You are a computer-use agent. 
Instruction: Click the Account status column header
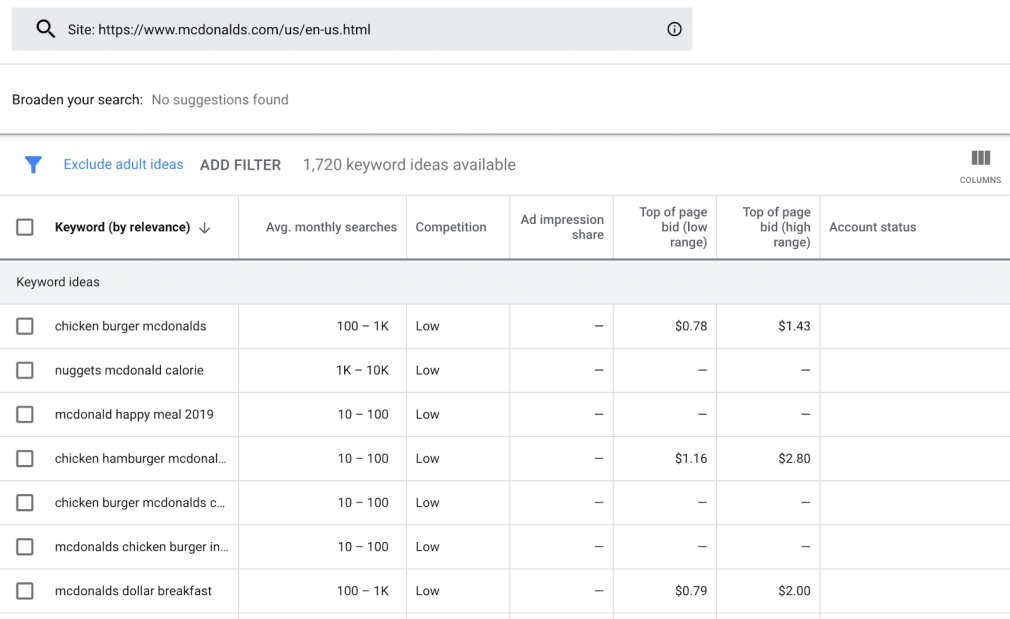tap(872, 227)
